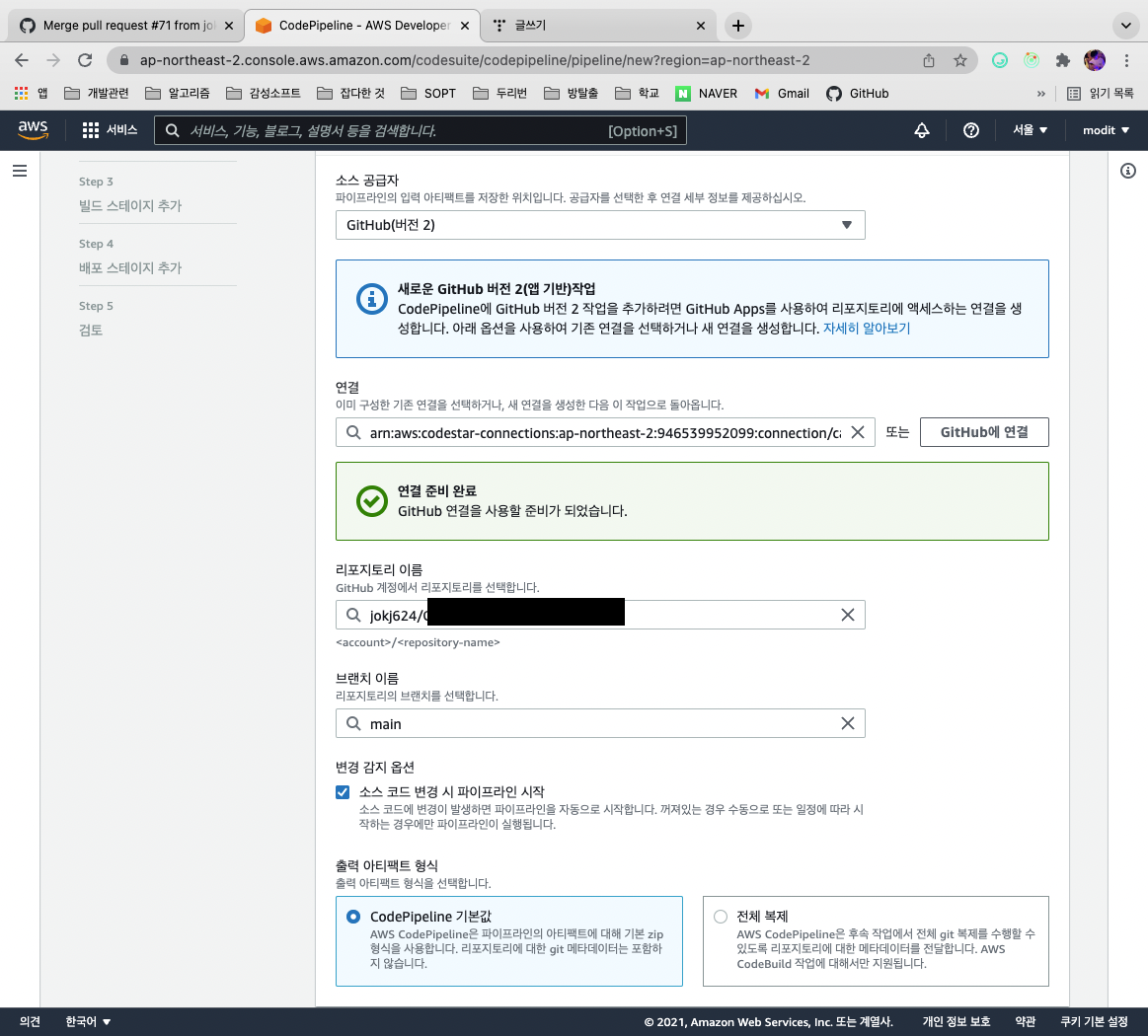Screen dimensions: 1148x1036
Task: Select CodePipeline 기본값 radio option
Action: pyautogui.click(x=353, y=916)
